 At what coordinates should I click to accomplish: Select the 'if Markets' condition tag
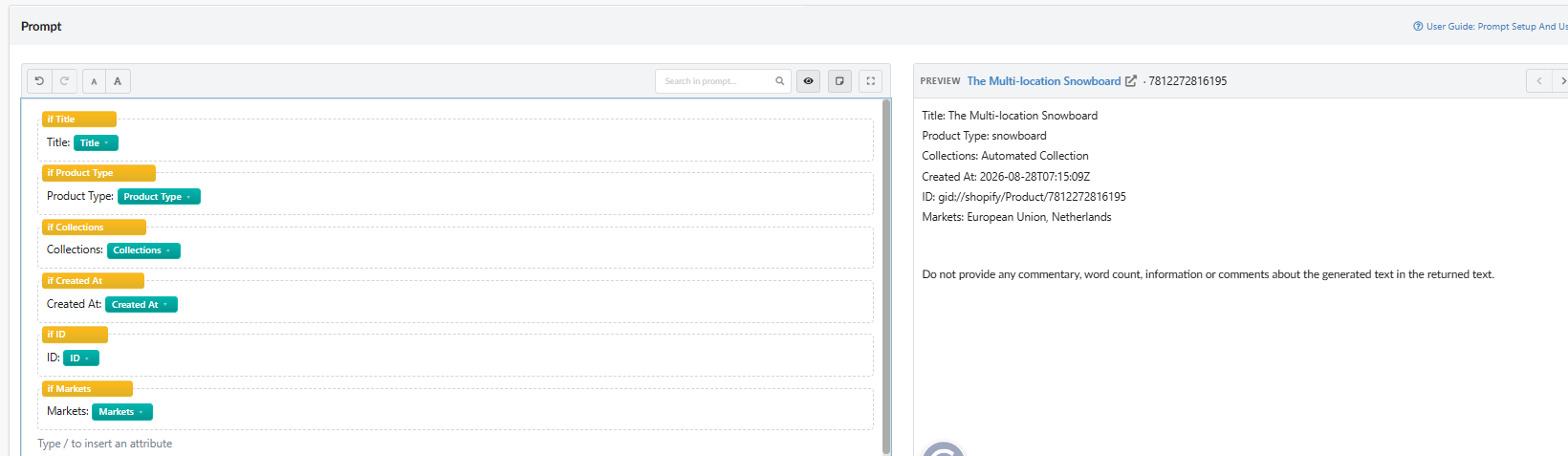pyautogui.click(x=87, y=389)
